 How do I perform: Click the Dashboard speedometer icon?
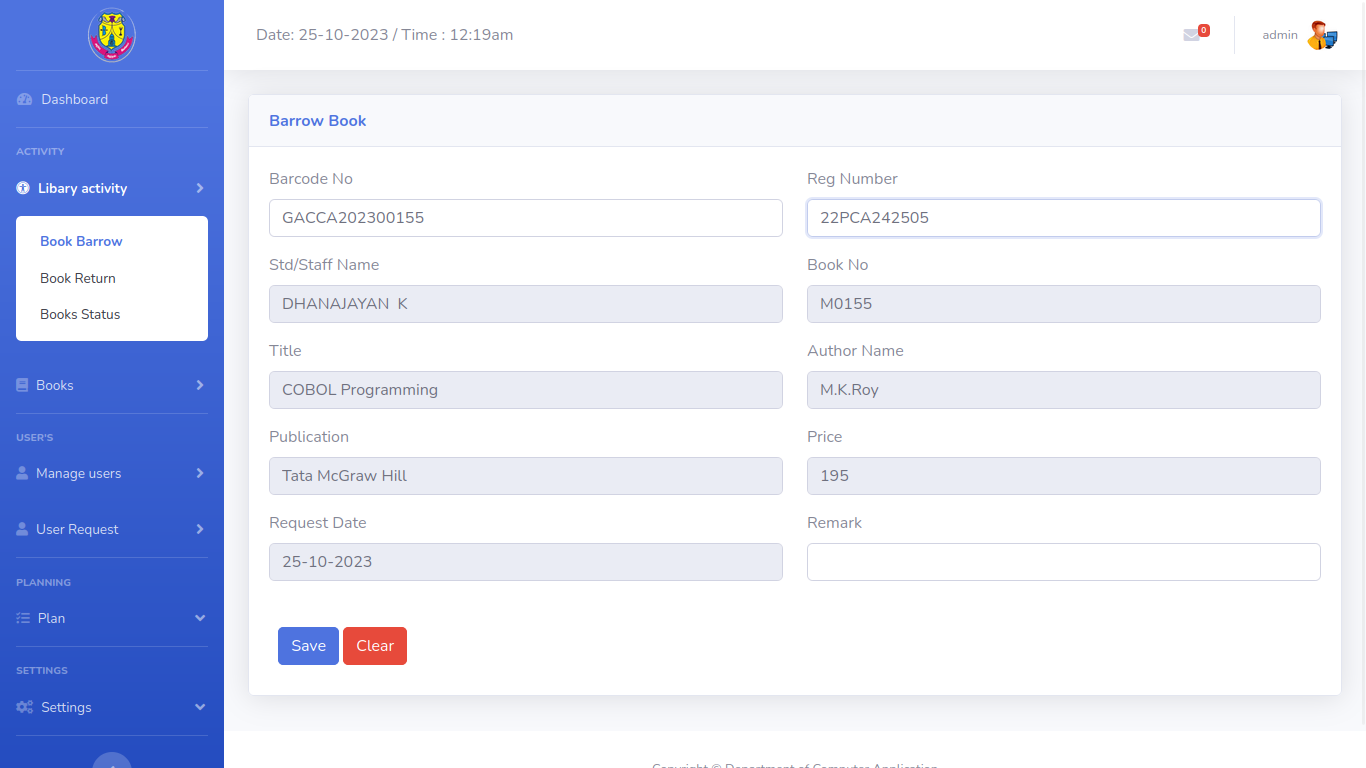coord(25,100)
